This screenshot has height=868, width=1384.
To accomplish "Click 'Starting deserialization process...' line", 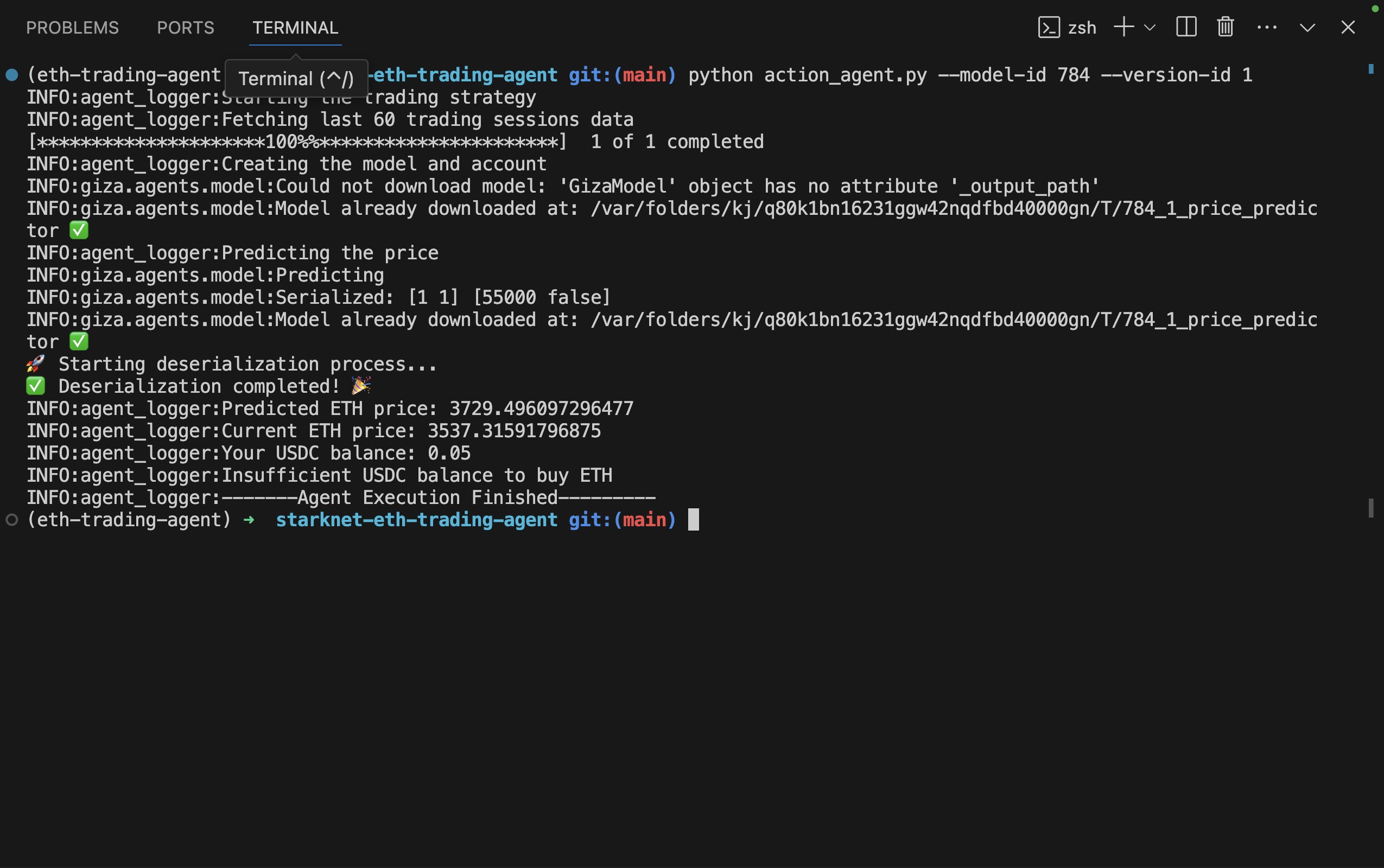I will click(x=231, y=365).
